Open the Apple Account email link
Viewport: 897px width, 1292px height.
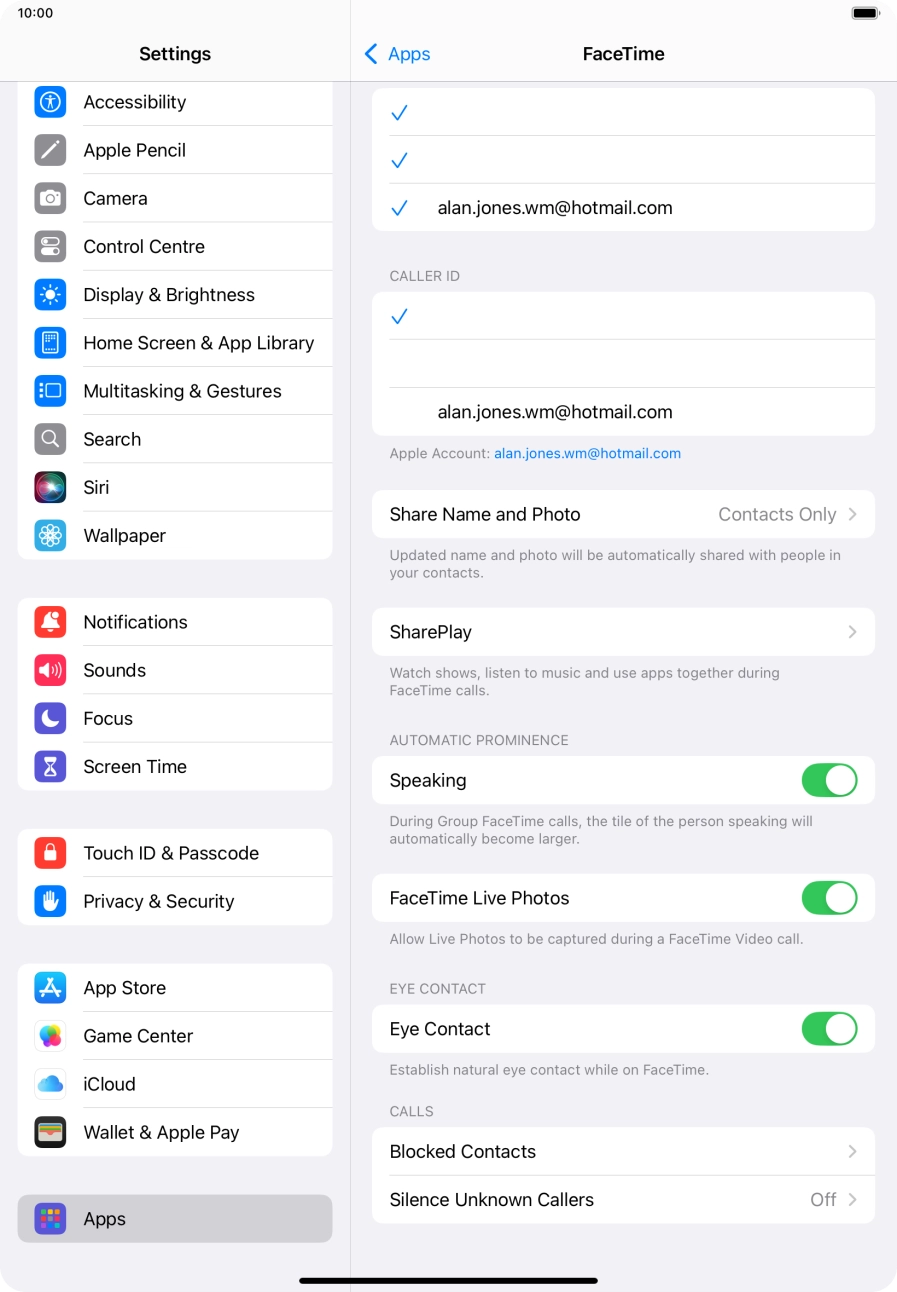tap(587, 453)
